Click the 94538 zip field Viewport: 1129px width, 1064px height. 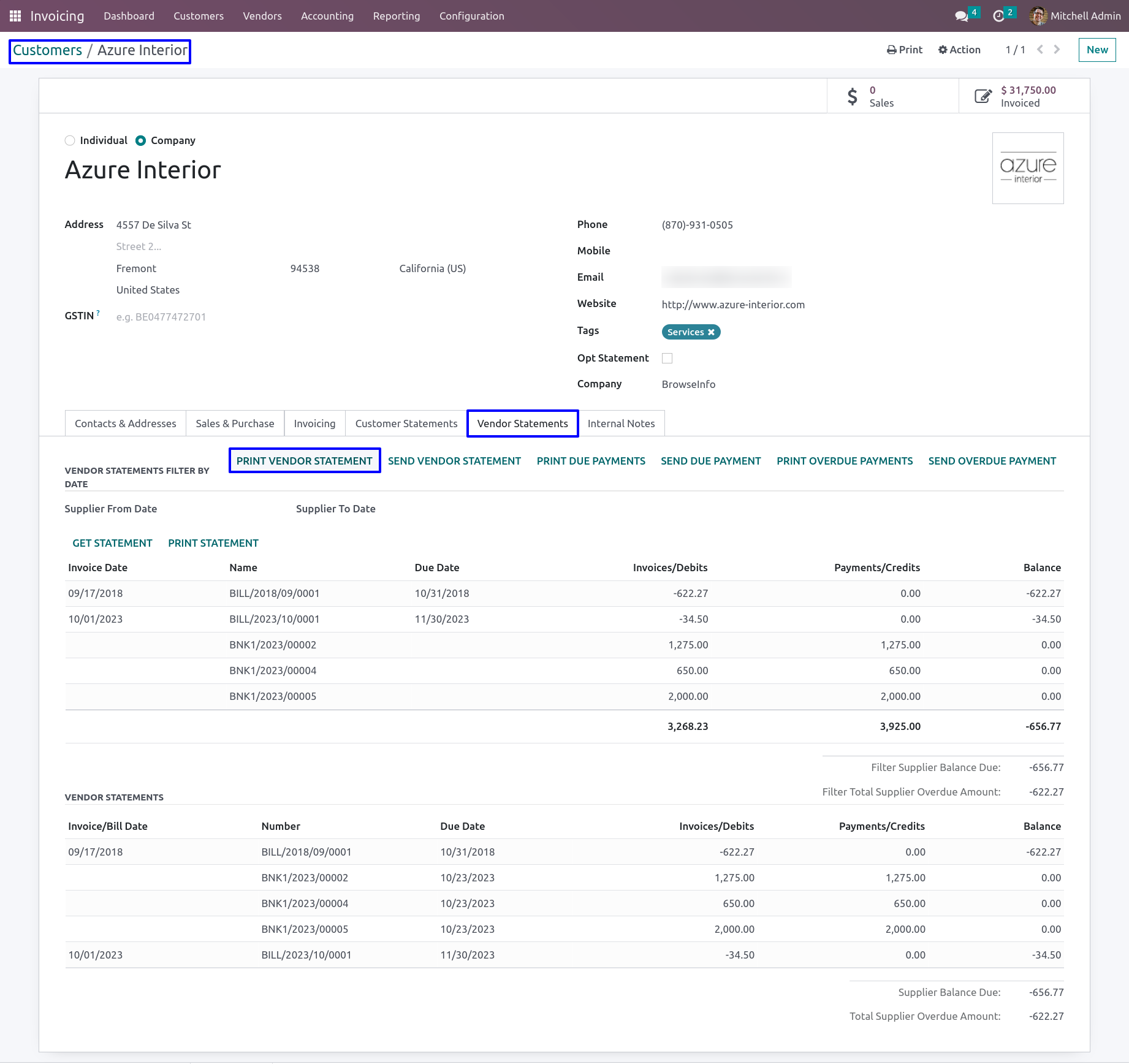[305, 268]
